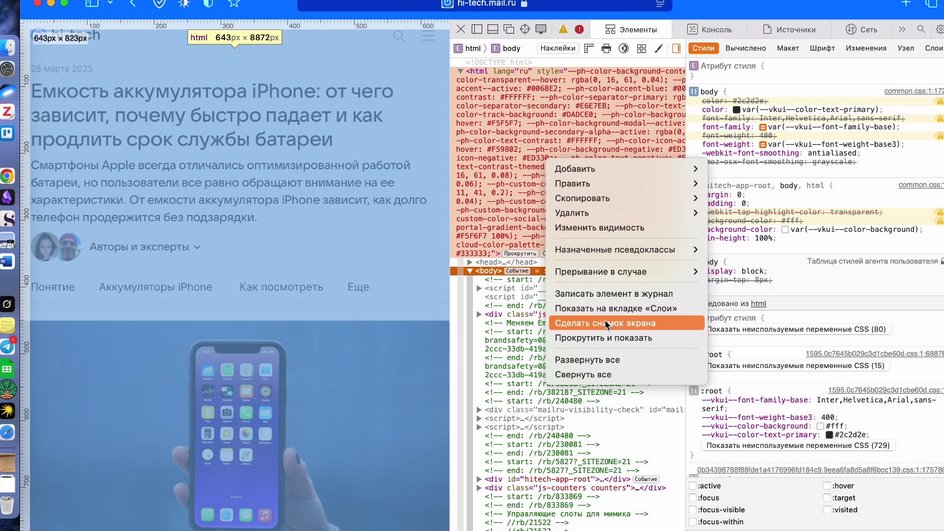This screenshot has width=944, height=531.
Task: Show errors via red exclamation icon
Action: click(x=579, y=29)
